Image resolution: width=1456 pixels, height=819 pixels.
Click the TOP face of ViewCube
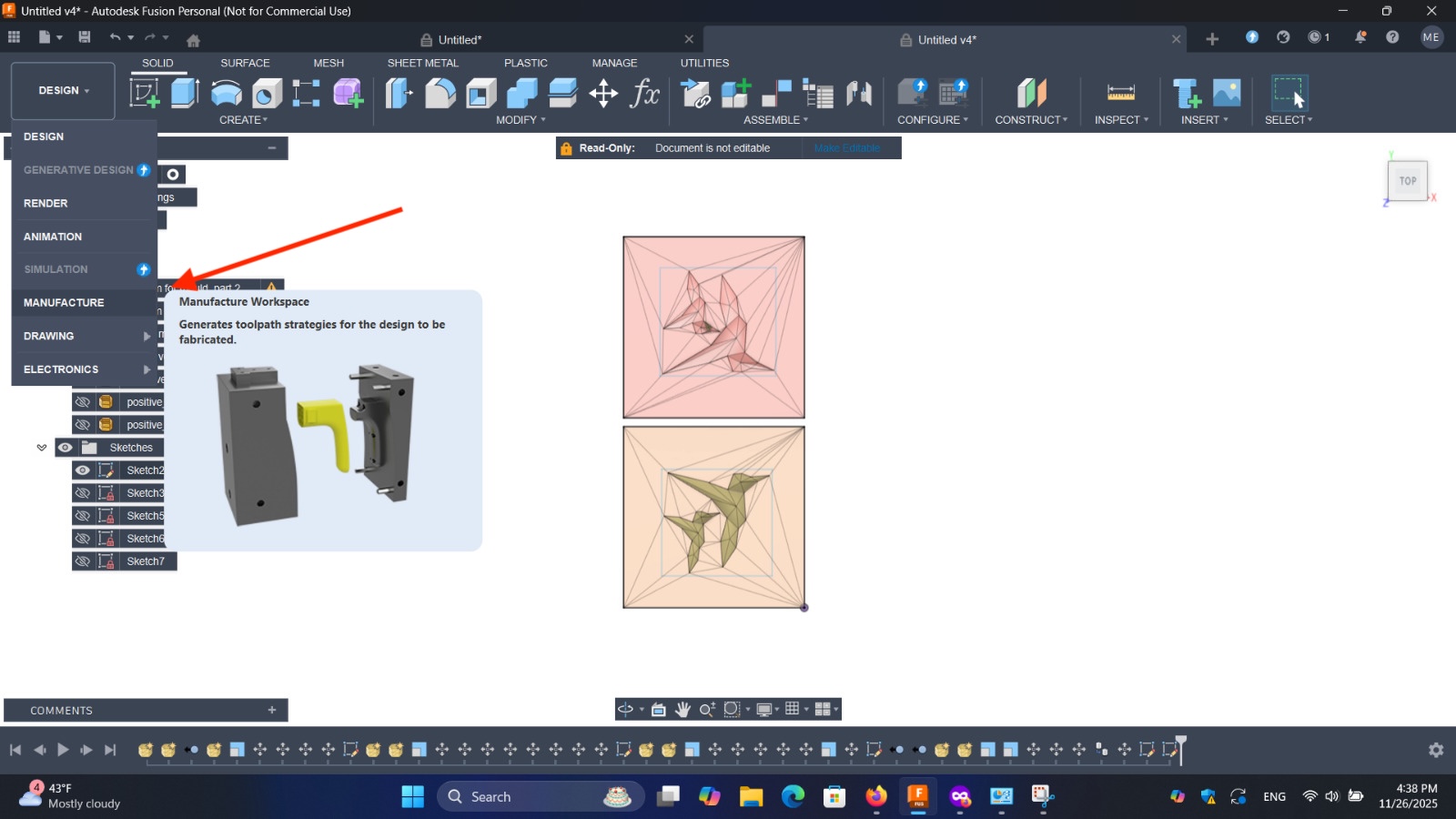1407,181
